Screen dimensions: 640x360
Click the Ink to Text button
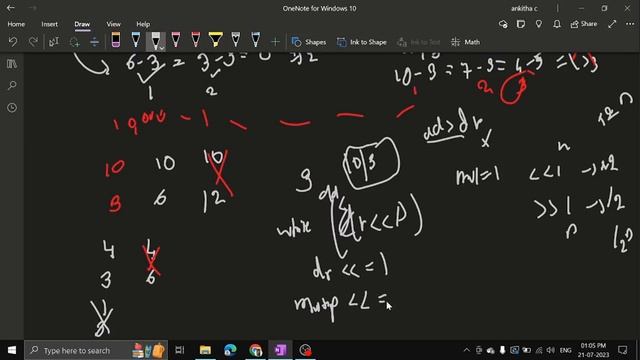click(418, 42)
